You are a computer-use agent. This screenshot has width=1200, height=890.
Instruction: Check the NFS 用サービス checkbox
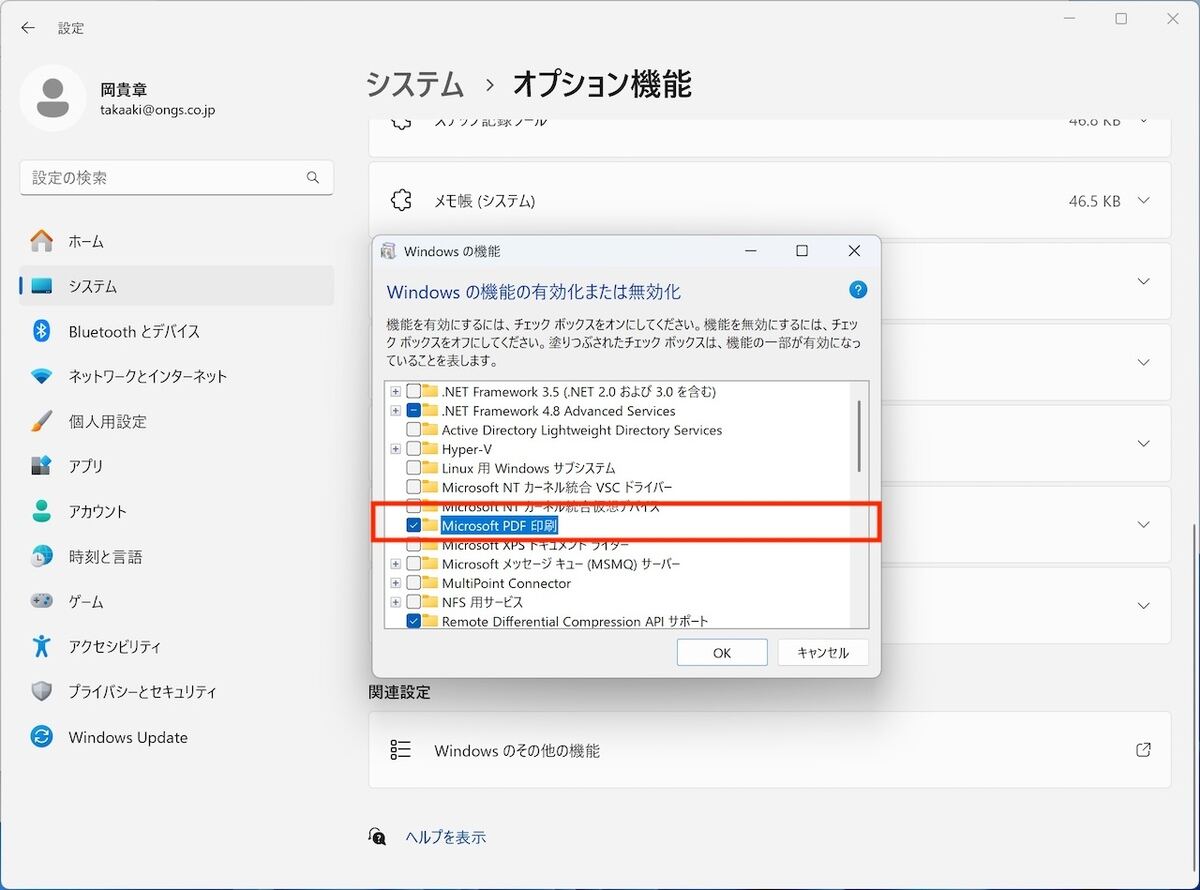pyautogui.click(x=413, y=602)
